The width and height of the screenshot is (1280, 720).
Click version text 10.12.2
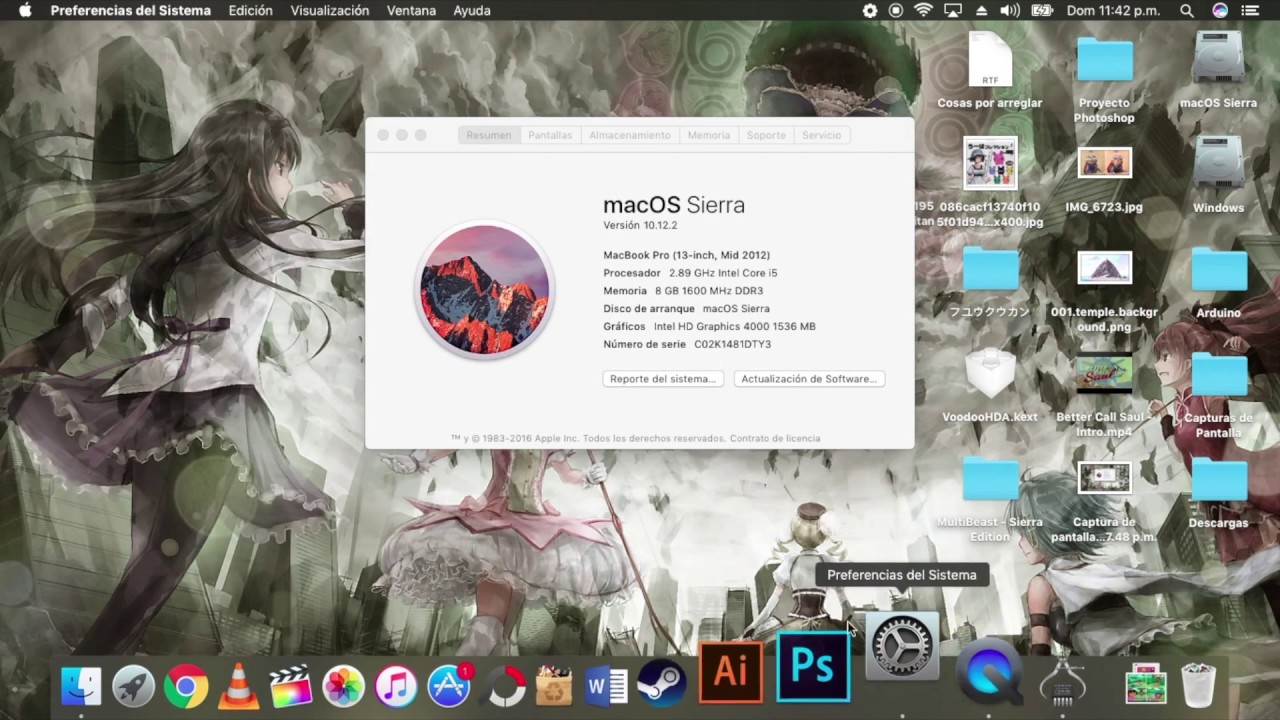640,225
